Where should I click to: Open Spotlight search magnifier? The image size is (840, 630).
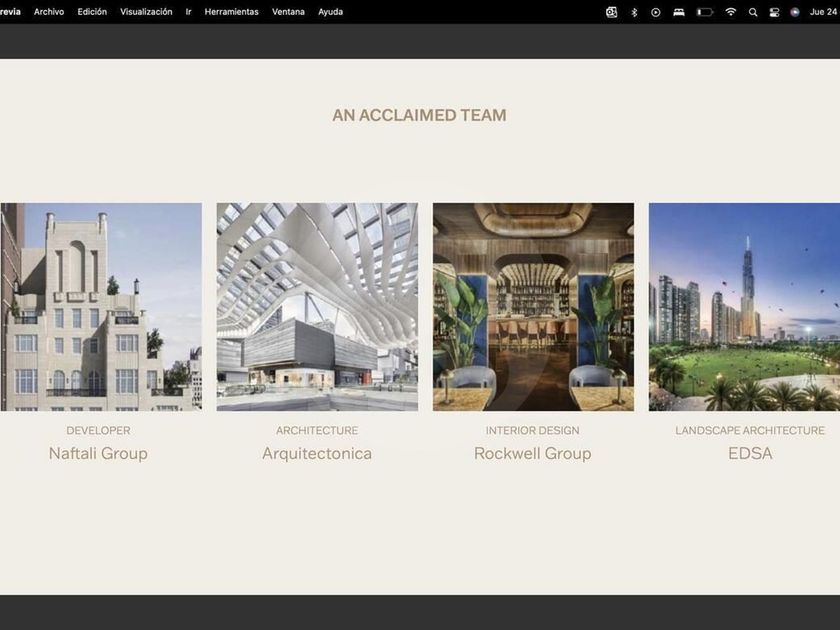[753, 12]
